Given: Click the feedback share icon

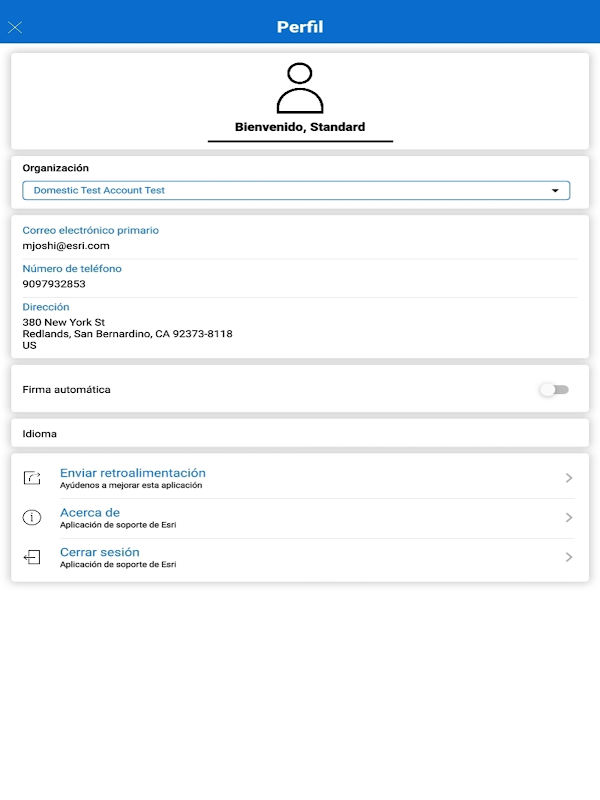Looking at the screenshot, I should click(32, 478).
